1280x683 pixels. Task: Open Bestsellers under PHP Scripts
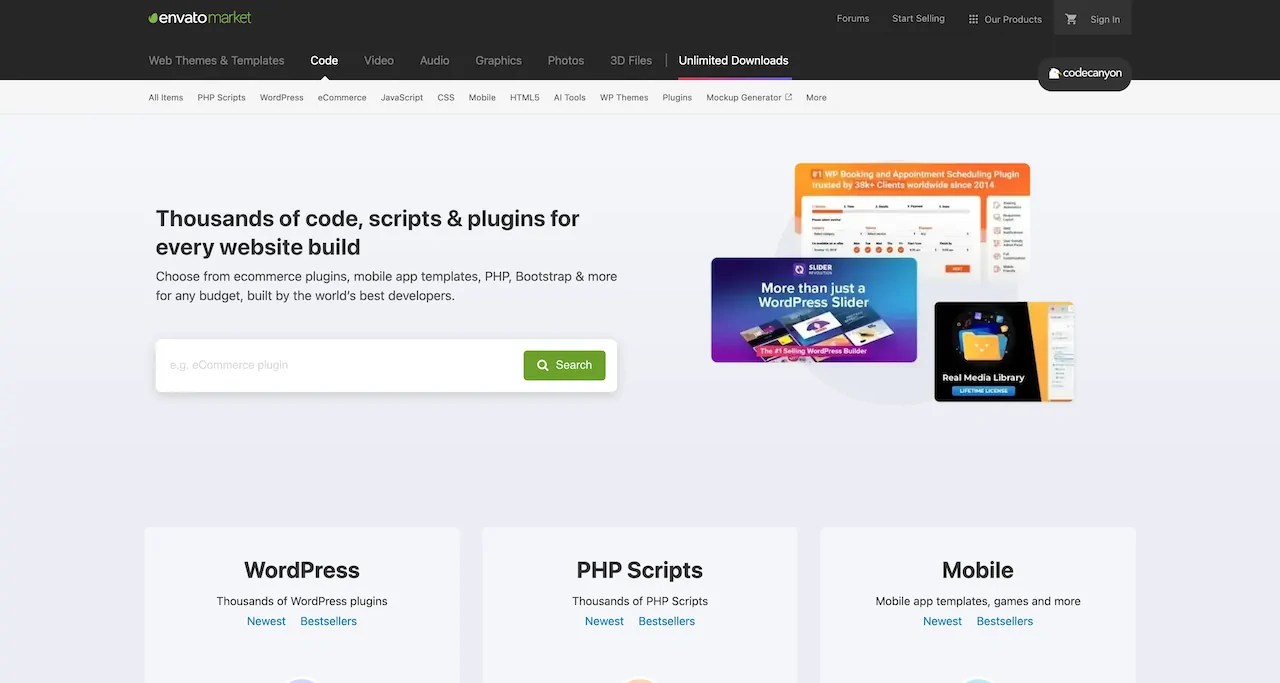pos(666,621)
